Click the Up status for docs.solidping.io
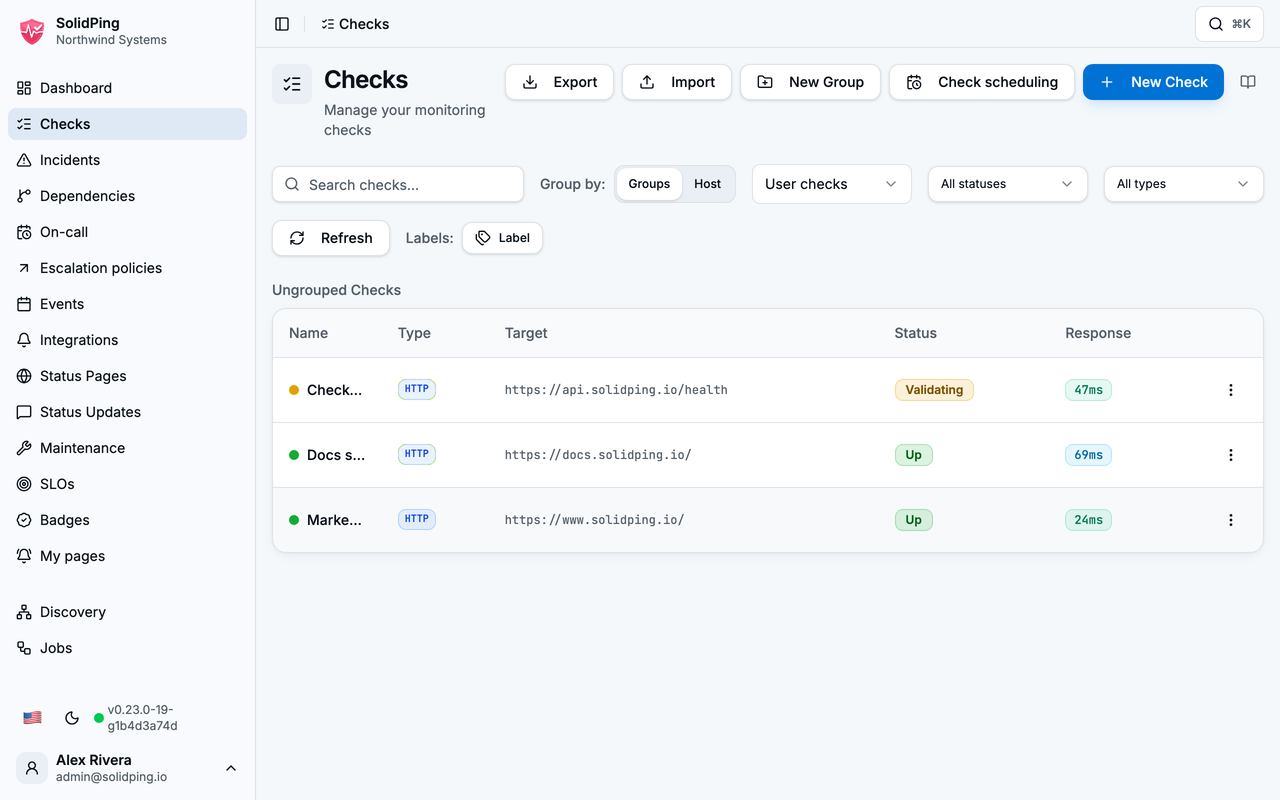Viewport: 1280px width, 800px height. click(914, 455)
